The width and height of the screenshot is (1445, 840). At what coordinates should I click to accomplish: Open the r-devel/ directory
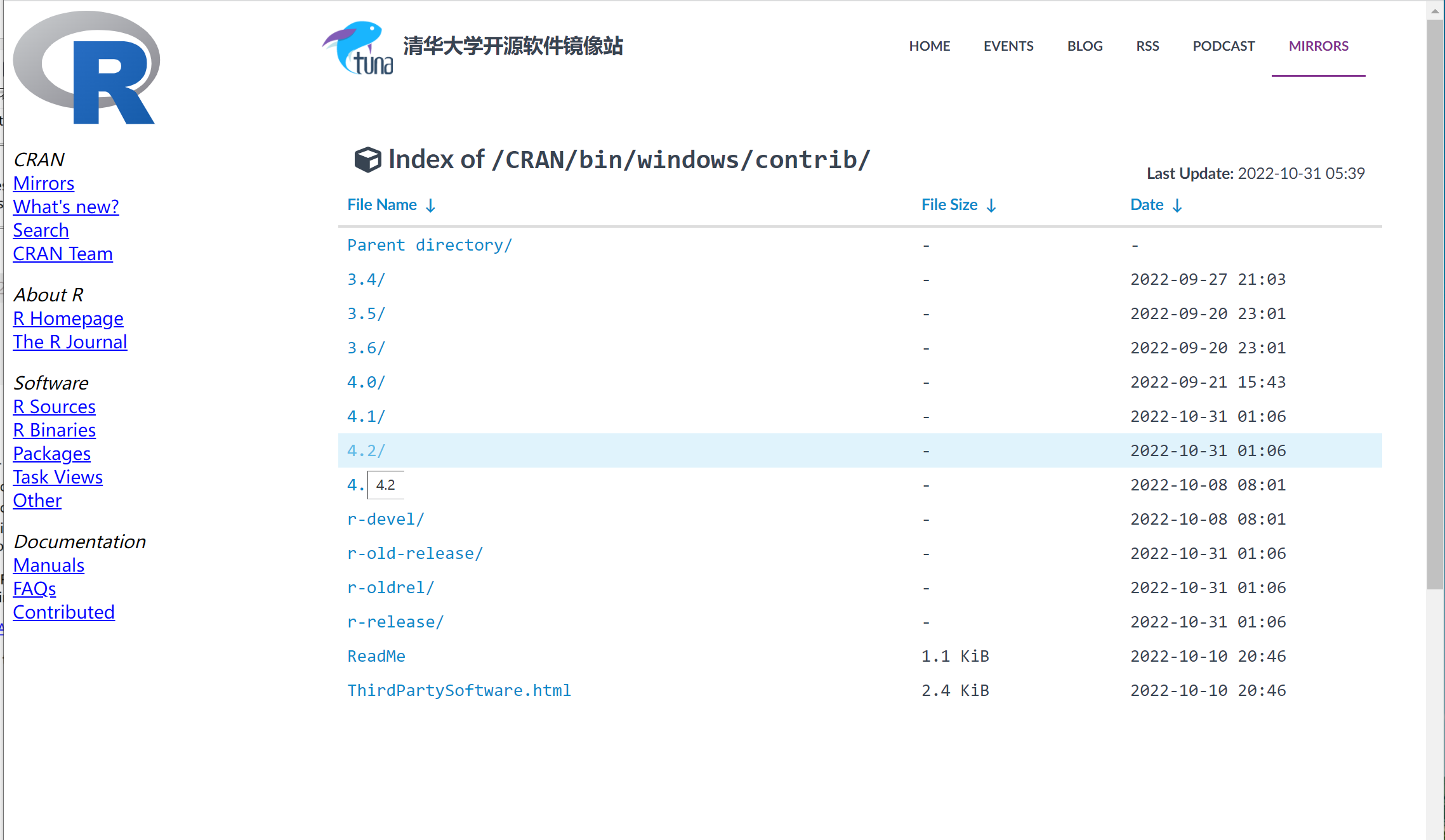tap(385, 519)
